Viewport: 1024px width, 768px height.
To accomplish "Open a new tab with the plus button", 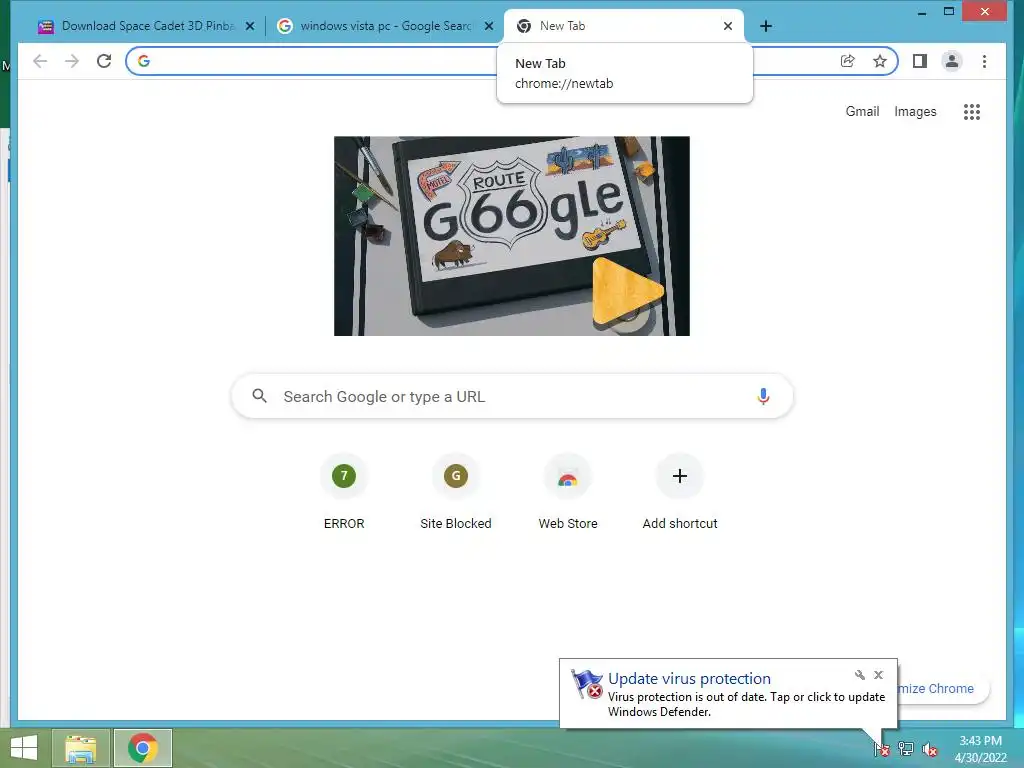I will [766, 26].
